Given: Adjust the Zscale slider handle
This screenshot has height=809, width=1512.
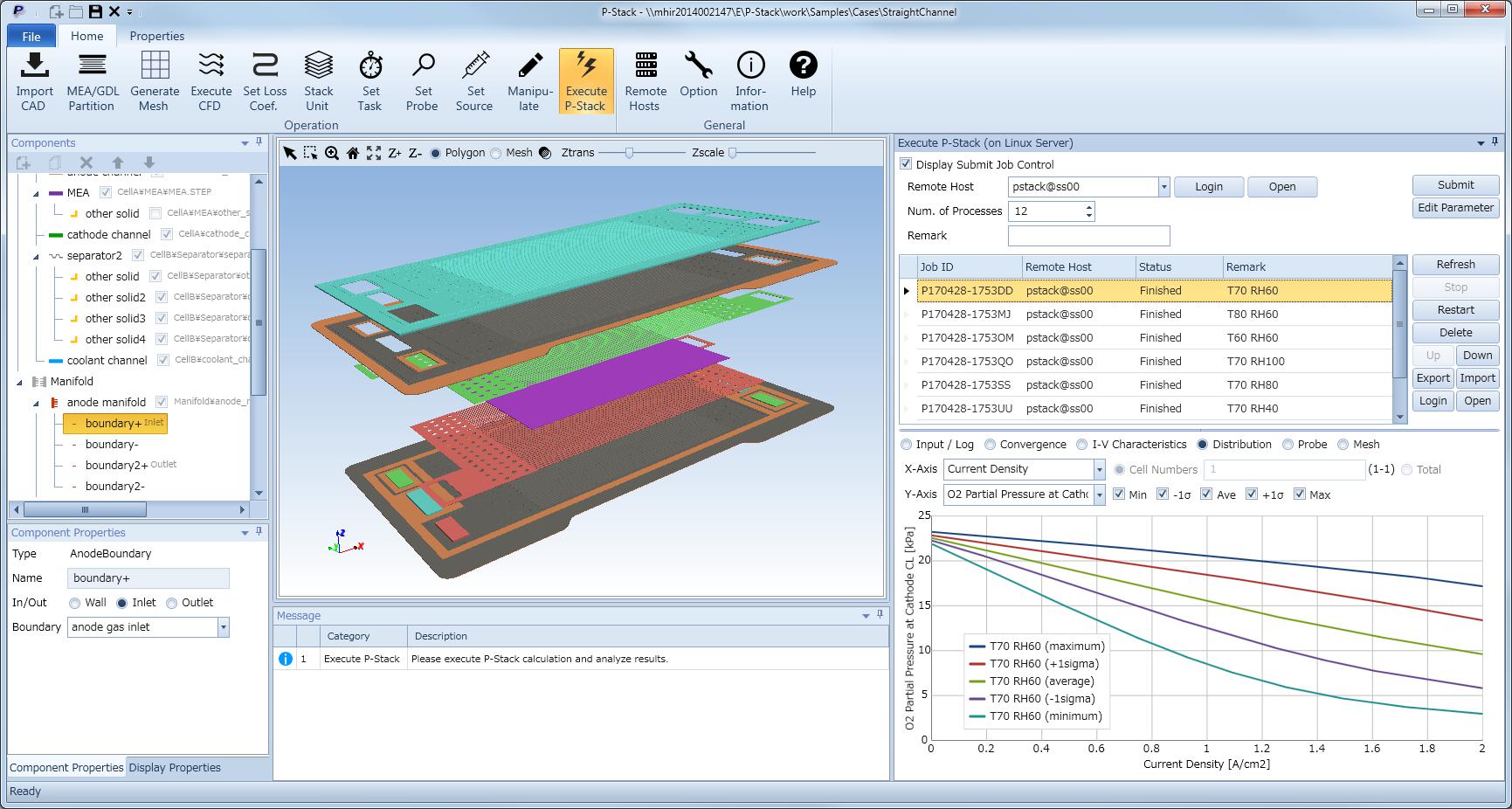Looking at the screenshot, I should pyautogui.click(x=733, y=153).
